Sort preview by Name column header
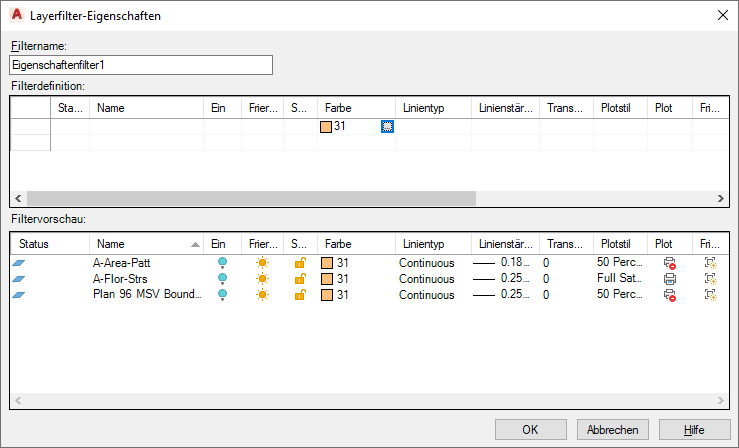 147,244
